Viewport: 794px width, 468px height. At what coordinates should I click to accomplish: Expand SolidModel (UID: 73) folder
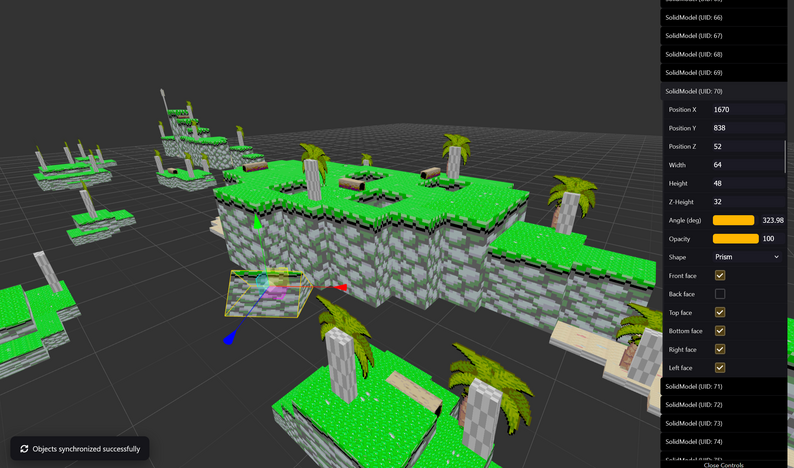pyautogui.click(x=724, y=423)
